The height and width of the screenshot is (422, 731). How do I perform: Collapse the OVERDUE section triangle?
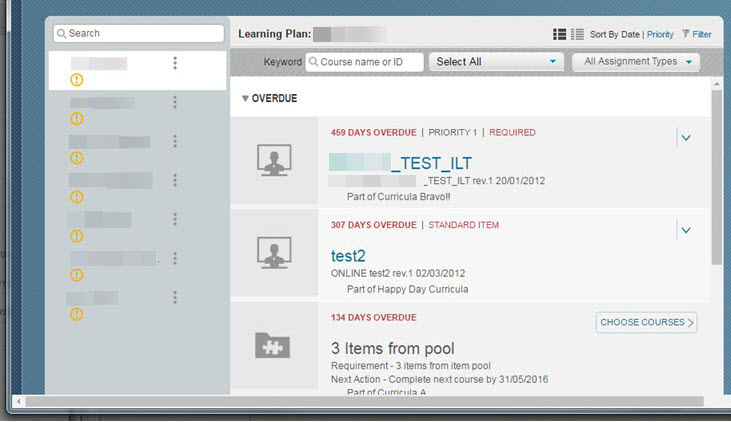tap(245, 98)
